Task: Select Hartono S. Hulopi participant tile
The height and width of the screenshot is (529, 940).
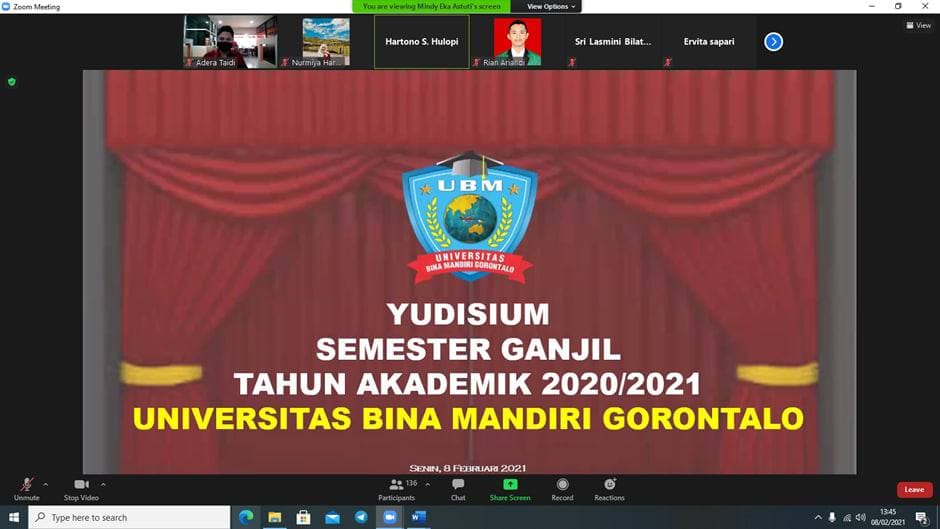Action: pyautogui.click(x=421, y=42)
